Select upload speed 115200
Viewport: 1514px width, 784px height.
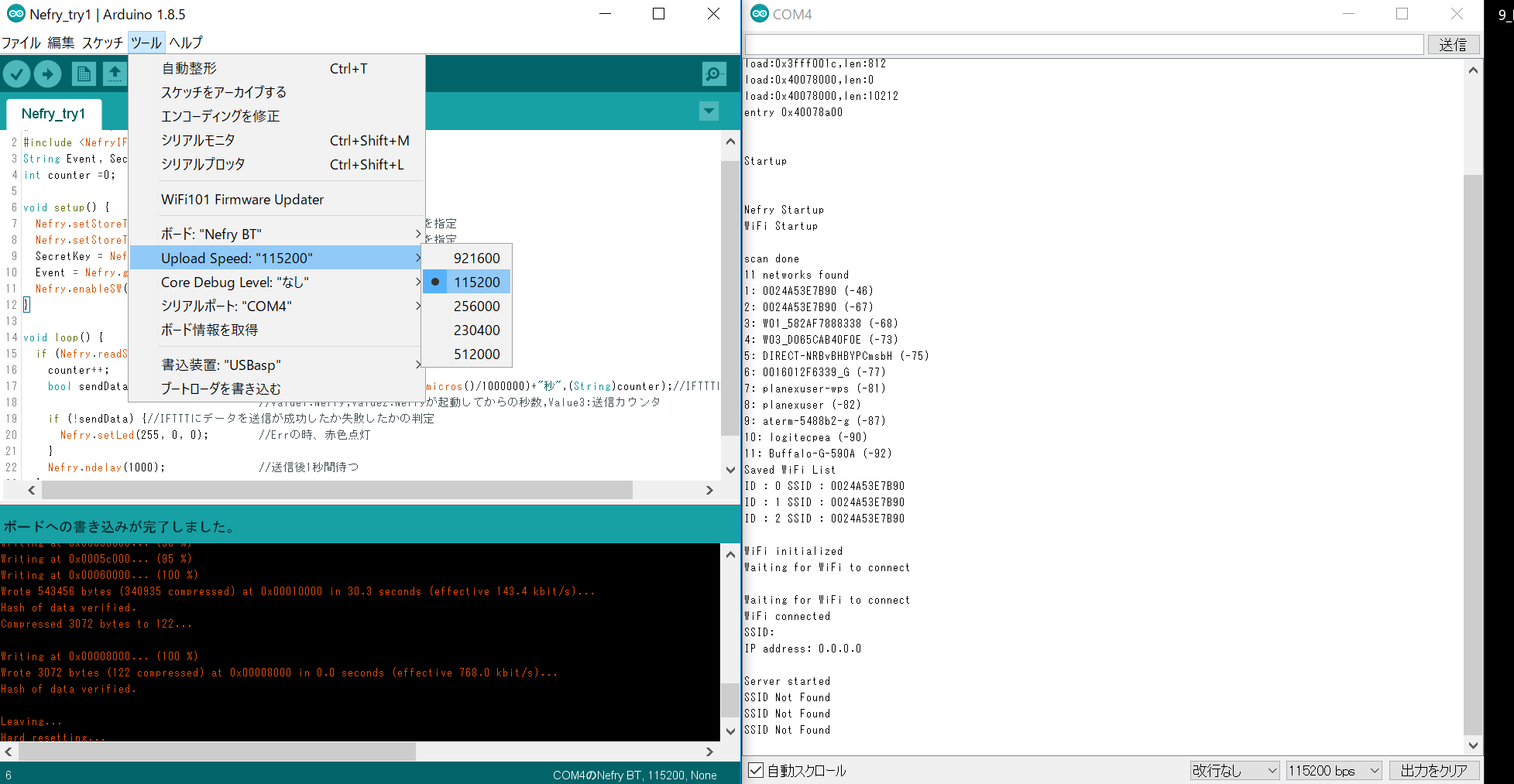(x=467, y=282)
